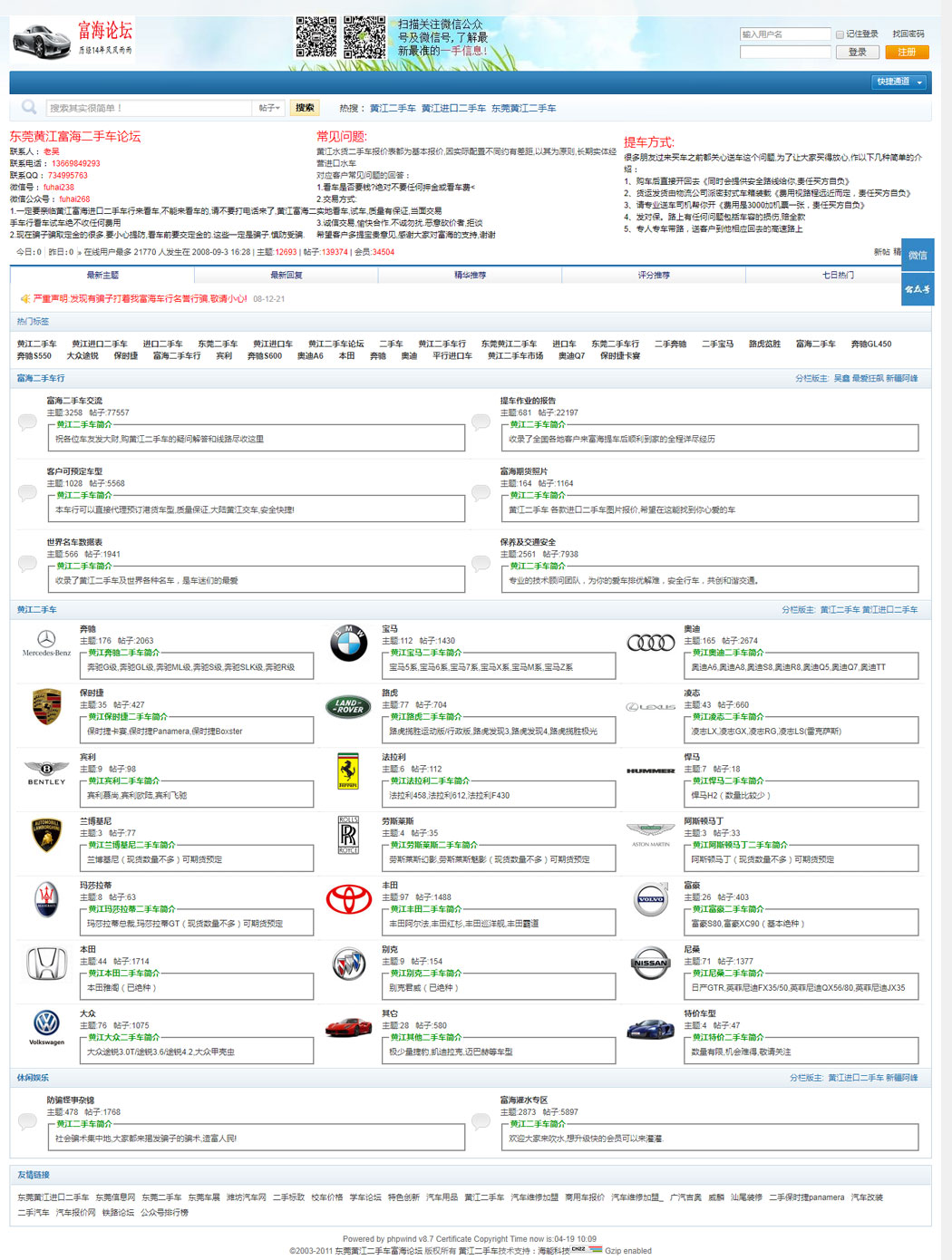
Task: Open the Lexus logo for 凌志
Action: pyautogui.click(x=651, y=707)
